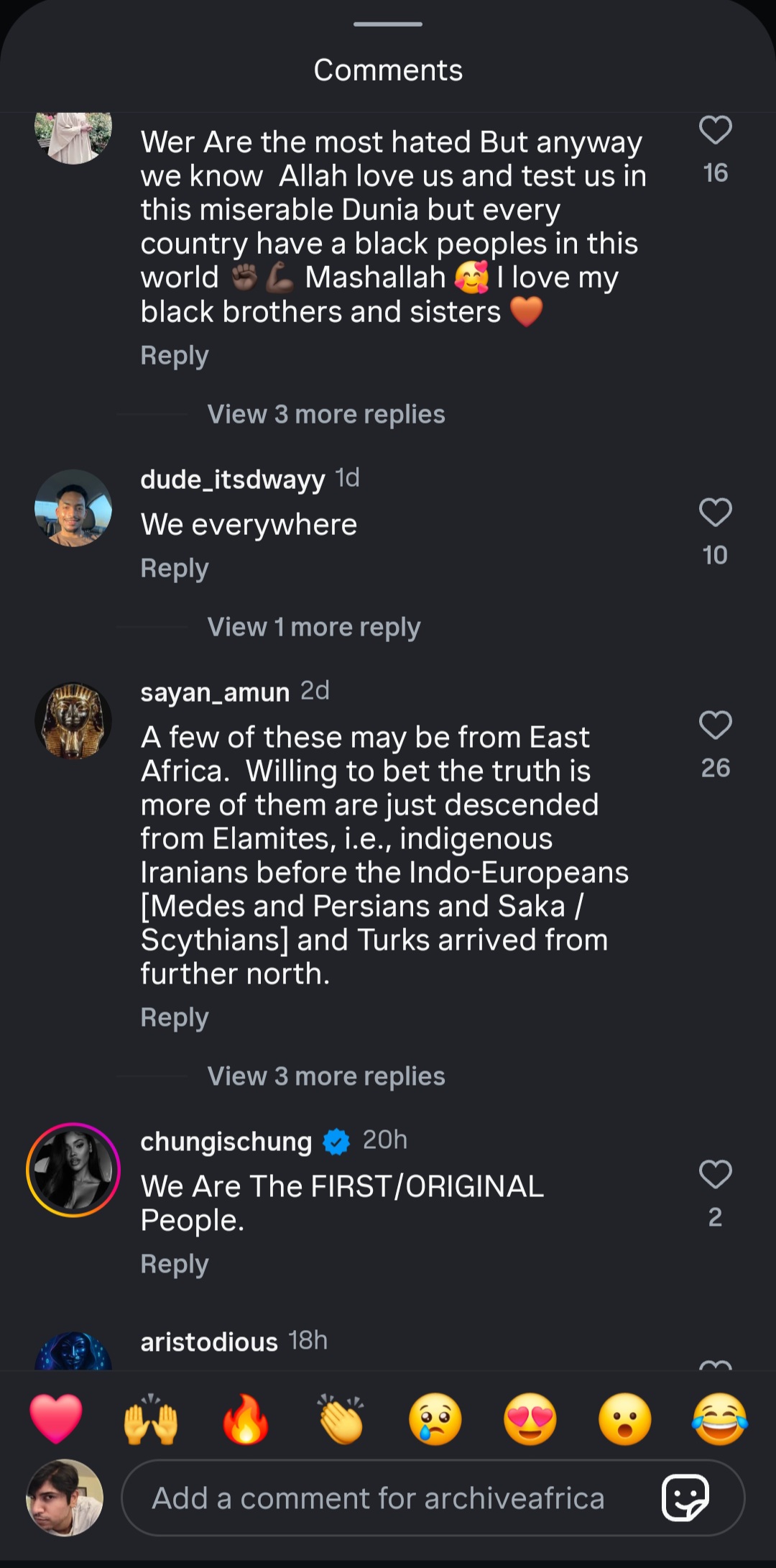
Task: Open the sticker/GIF picker in comment box
Action: click(x=685, y=1498)
